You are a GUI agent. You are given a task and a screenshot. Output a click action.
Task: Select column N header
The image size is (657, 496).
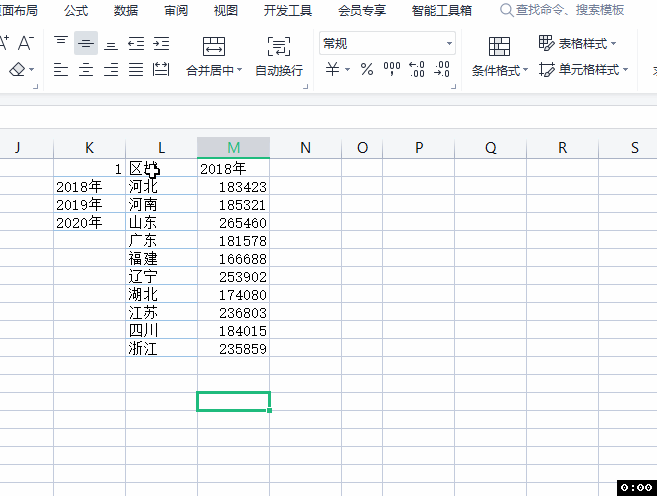305,147
